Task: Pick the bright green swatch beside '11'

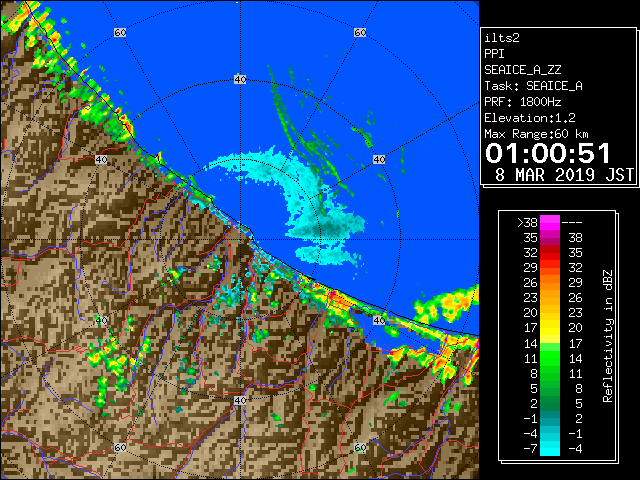Action: click(x=550, y=358)
